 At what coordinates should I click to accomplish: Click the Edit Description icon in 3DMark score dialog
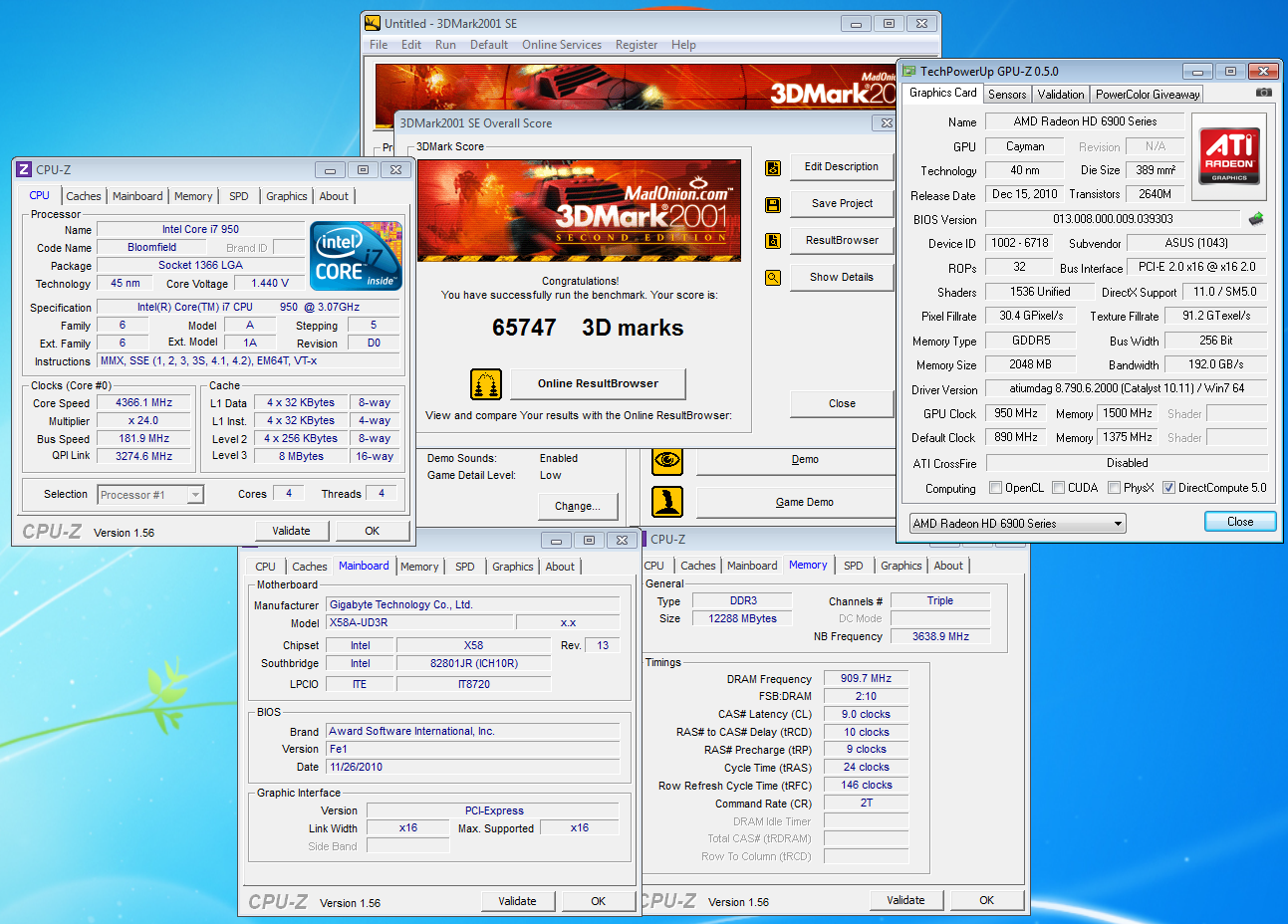pyautogui.click(x=772, y=168)
